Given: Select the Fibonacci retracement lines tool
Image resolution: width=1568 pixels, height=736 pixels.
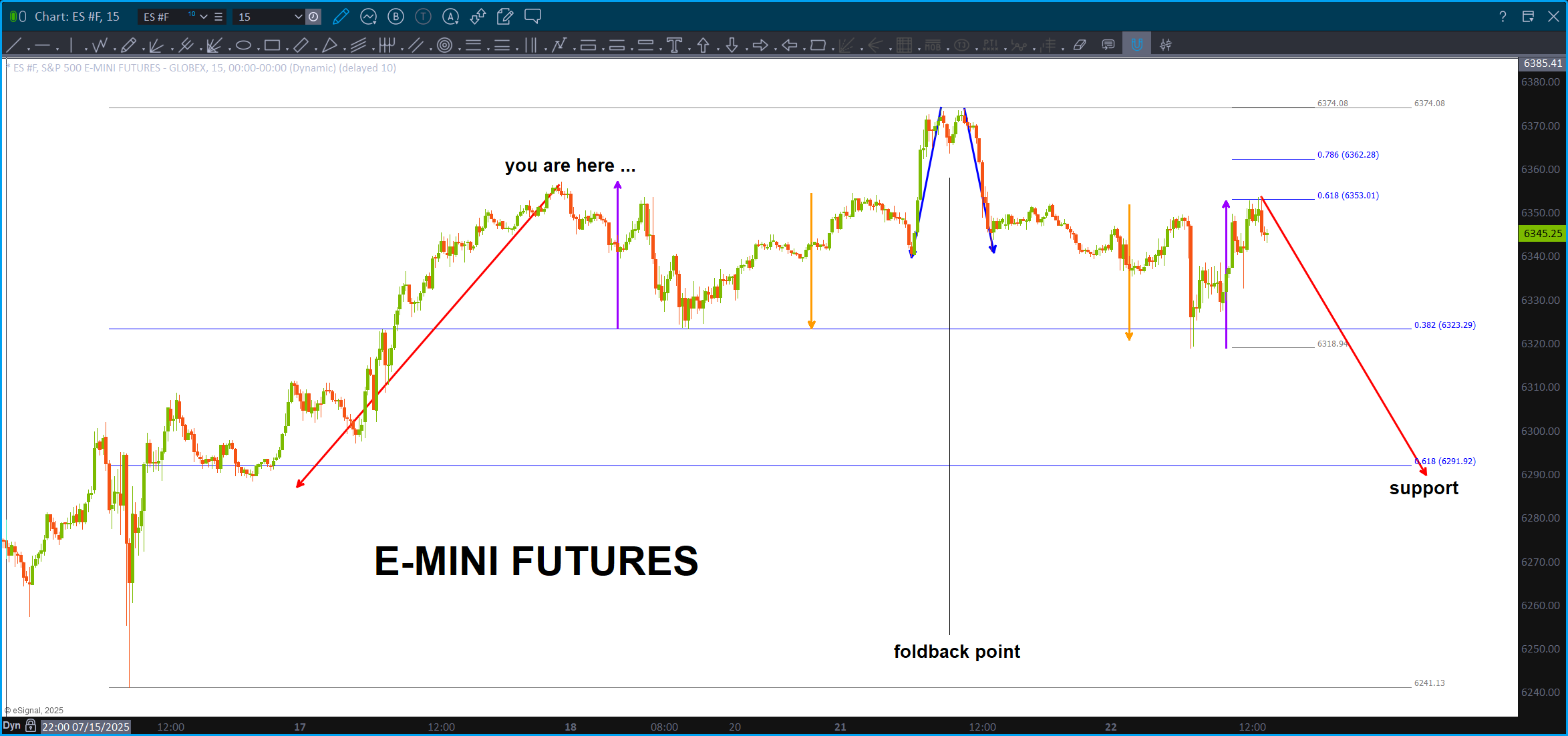Looking at the screenshot, I should (473, 45).
